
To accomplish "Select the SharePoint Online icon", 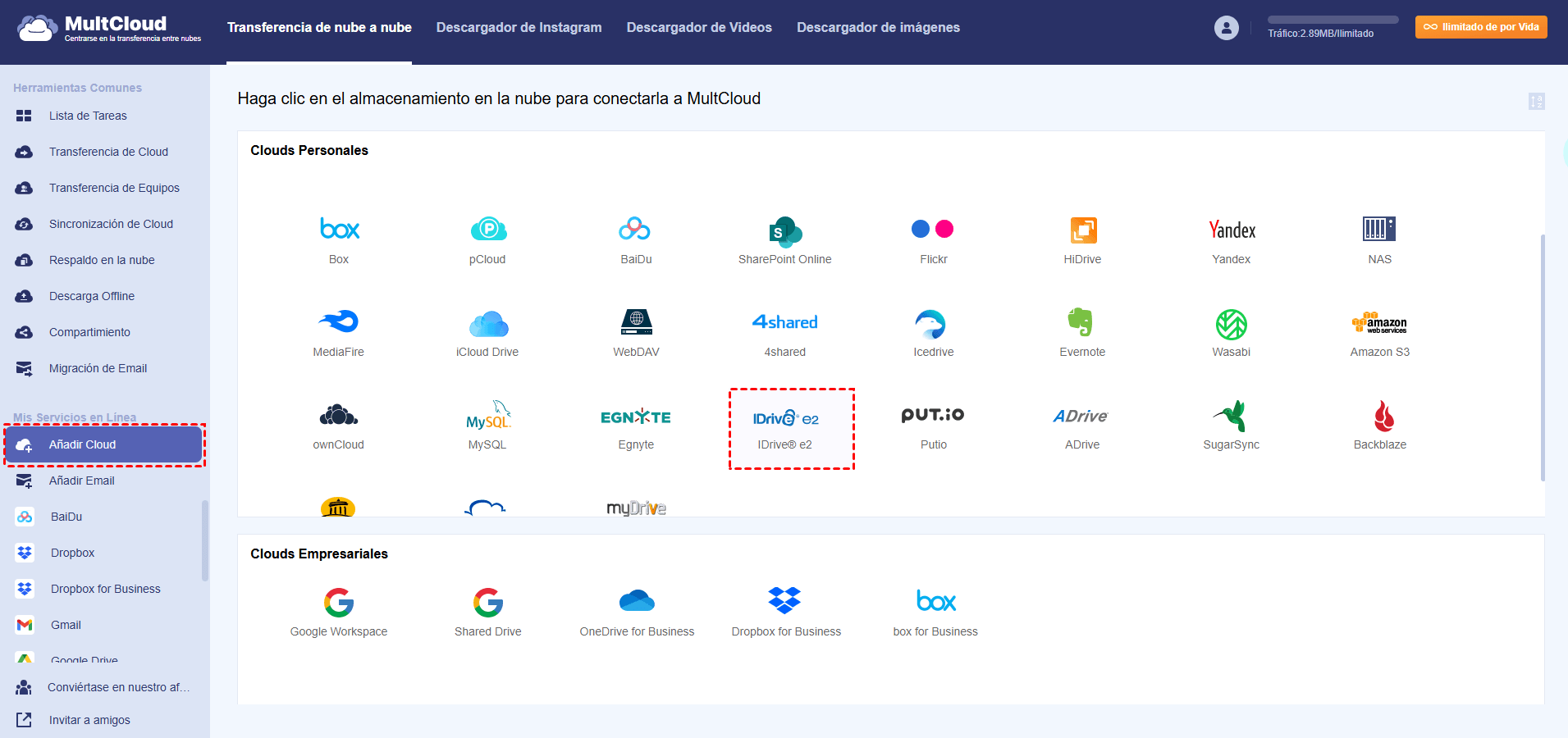I will pos(785,231).
